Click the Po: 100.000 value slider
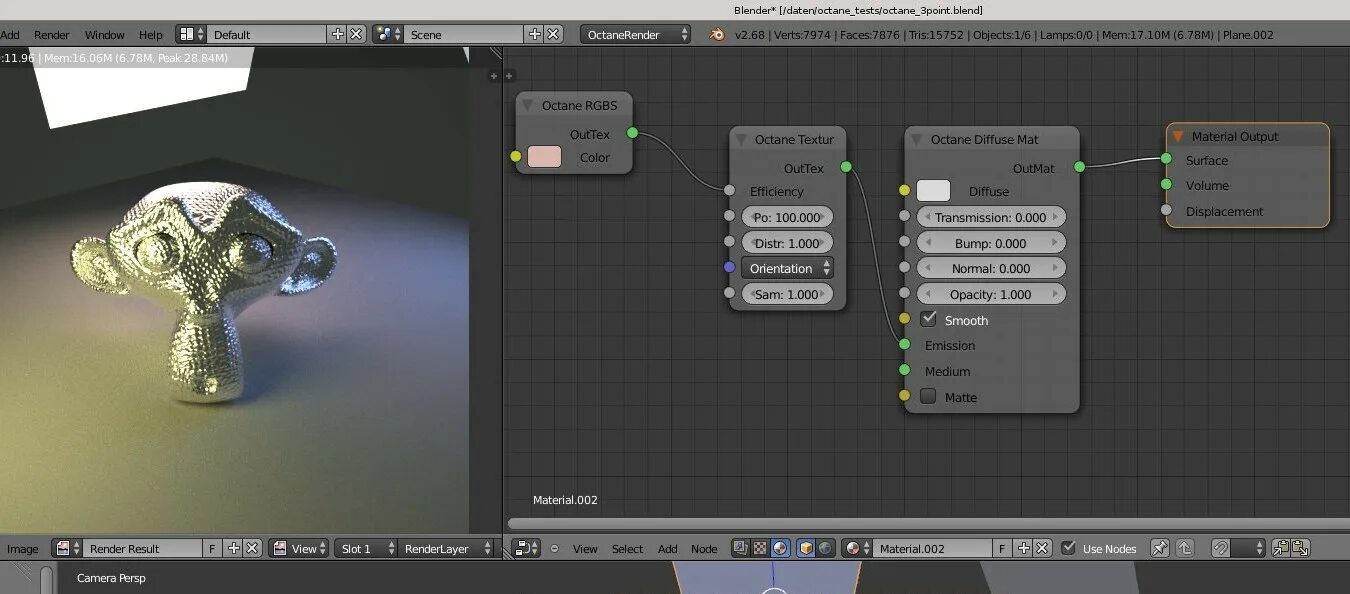Viewport: 1350px width, 594px height. (787, 217)
